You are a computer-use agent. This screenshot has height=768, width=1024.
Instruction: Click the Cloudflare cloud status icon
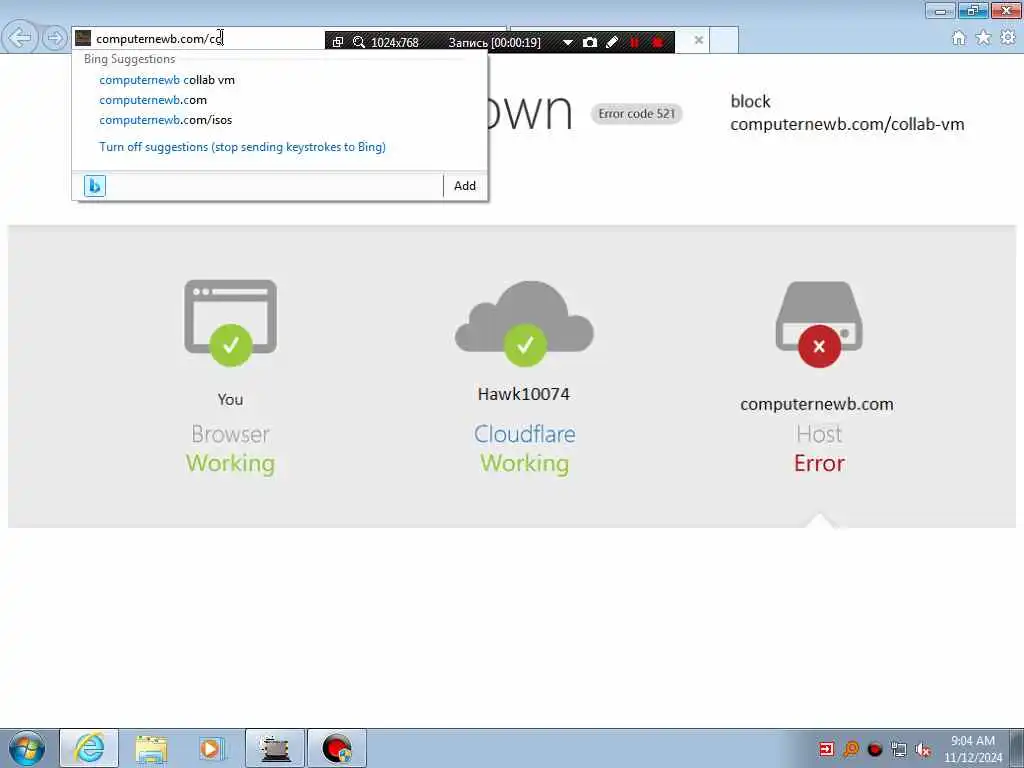(x=524, y=323)
